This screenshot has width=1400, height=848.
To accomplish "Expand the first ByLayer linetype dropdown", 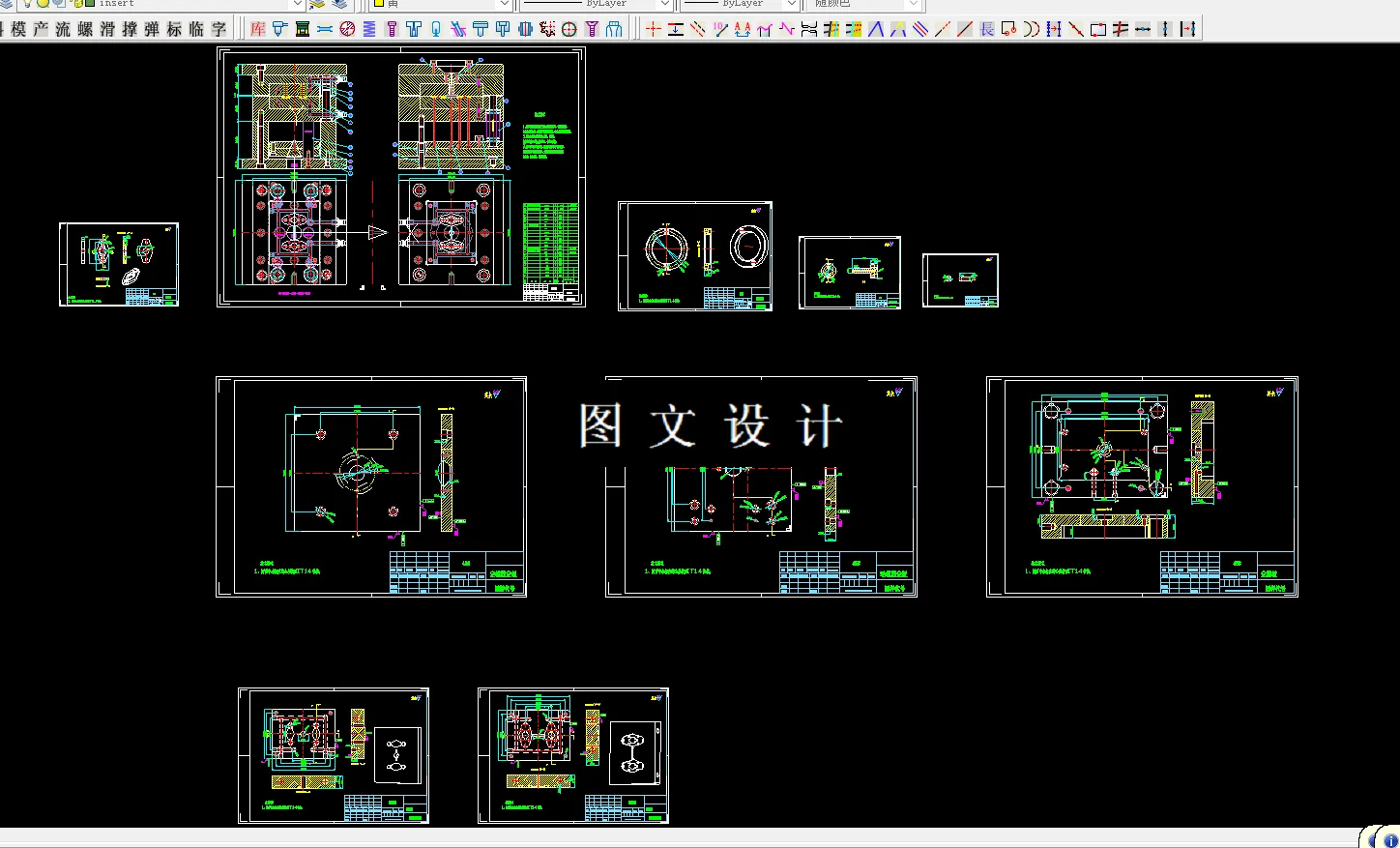I will (665, 4).
